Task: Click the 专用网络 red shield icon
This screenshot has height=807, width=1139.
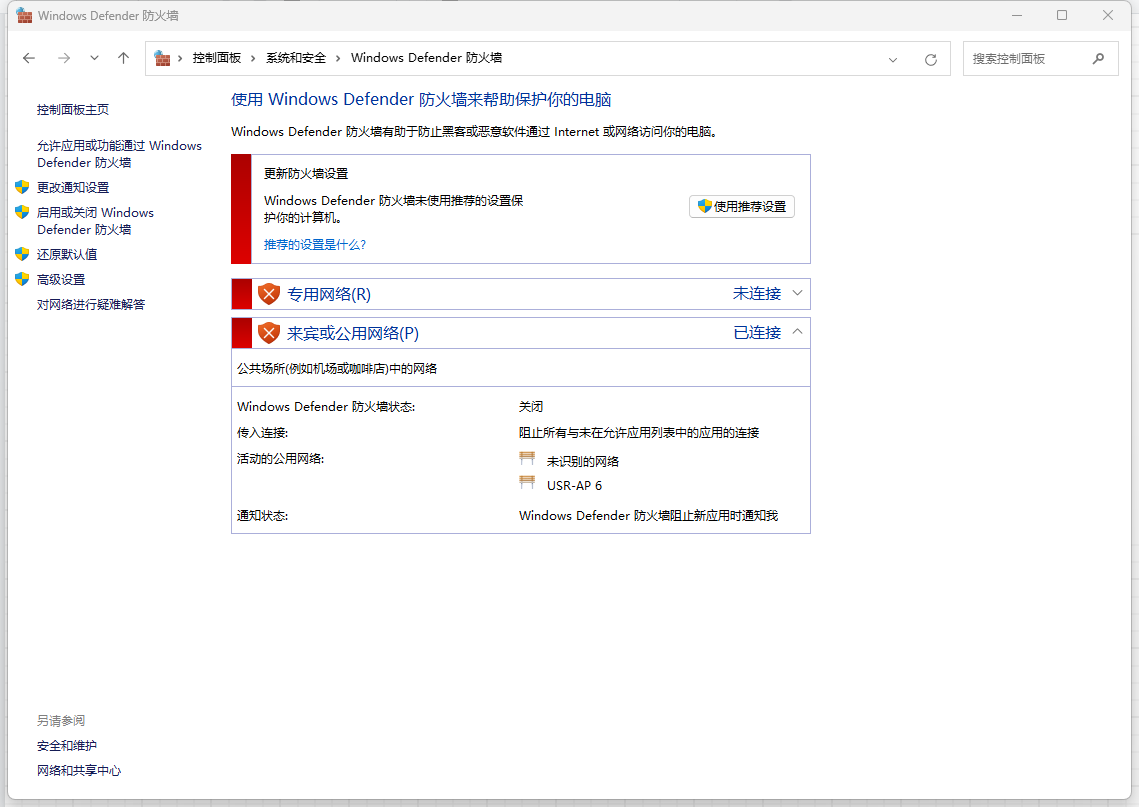Action: pos(268,294)
